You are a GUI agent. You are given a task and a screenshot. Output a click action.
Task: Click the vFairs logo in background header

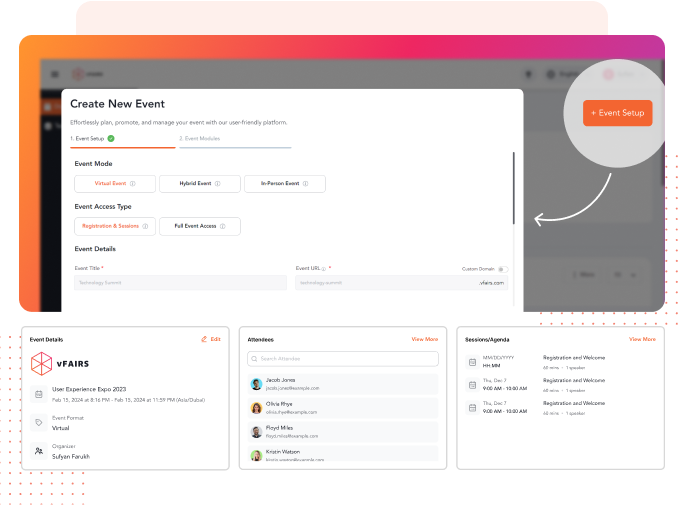click(x=88, y=74)
